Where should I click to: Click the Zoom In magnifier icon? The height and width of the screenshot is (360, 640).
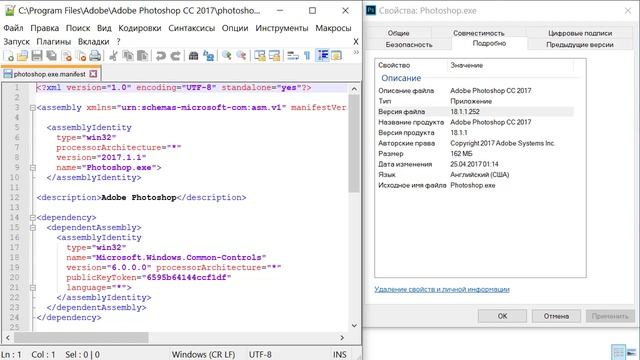[x=227, y=56]
